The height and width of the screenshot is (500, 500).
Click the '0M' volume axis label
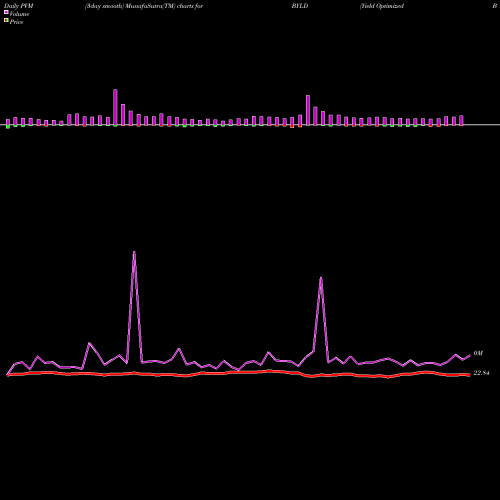pyautogui.click(x=478, y=353)
